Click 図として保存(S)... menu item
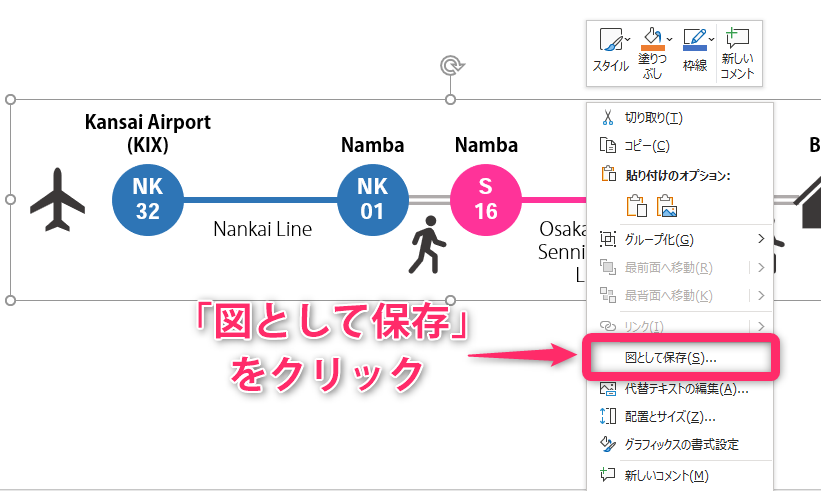Image resolution: width=821 pixels, height=491 pixels. coord(680,358)
